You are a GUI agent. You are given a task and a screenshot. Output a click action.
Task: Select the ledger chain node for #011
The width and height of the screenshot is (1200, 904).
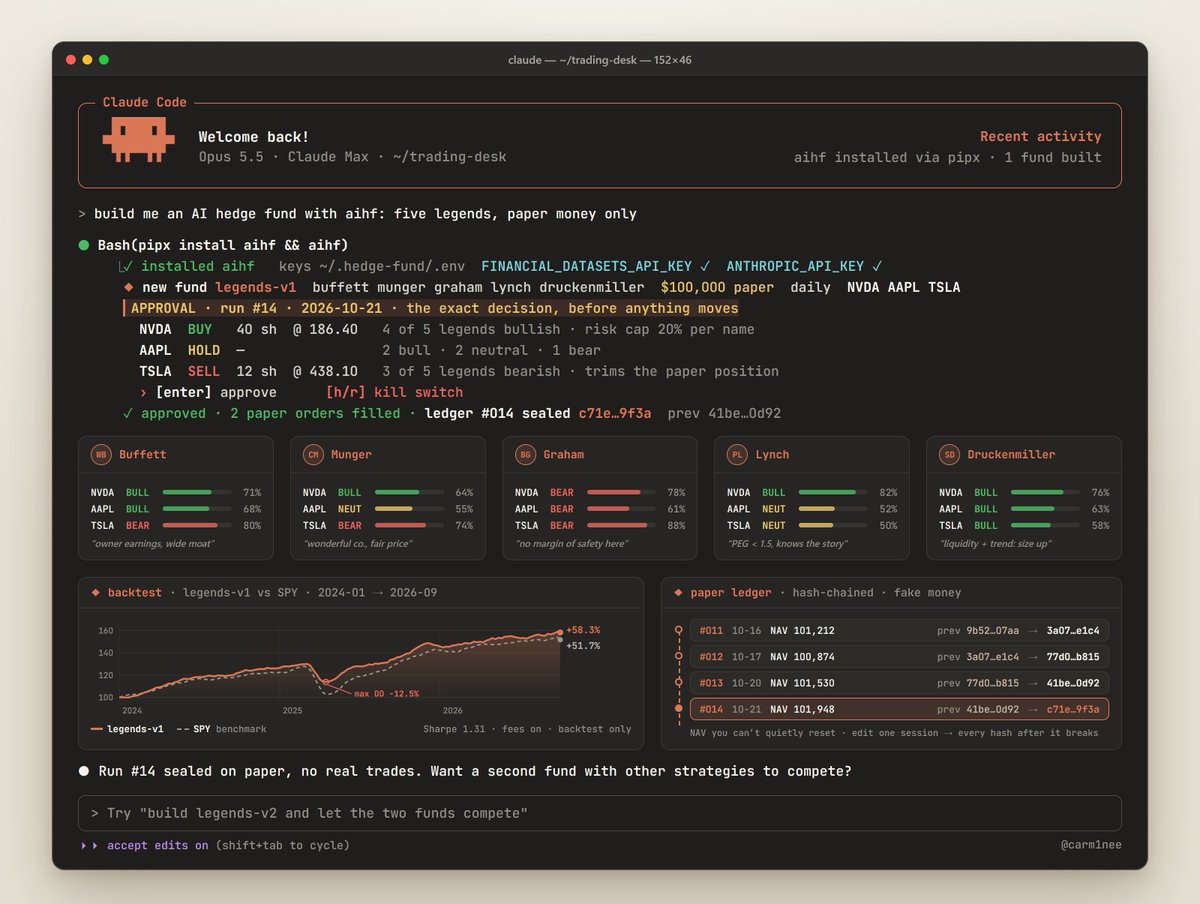pyautogui.click(x=679, y=630)
